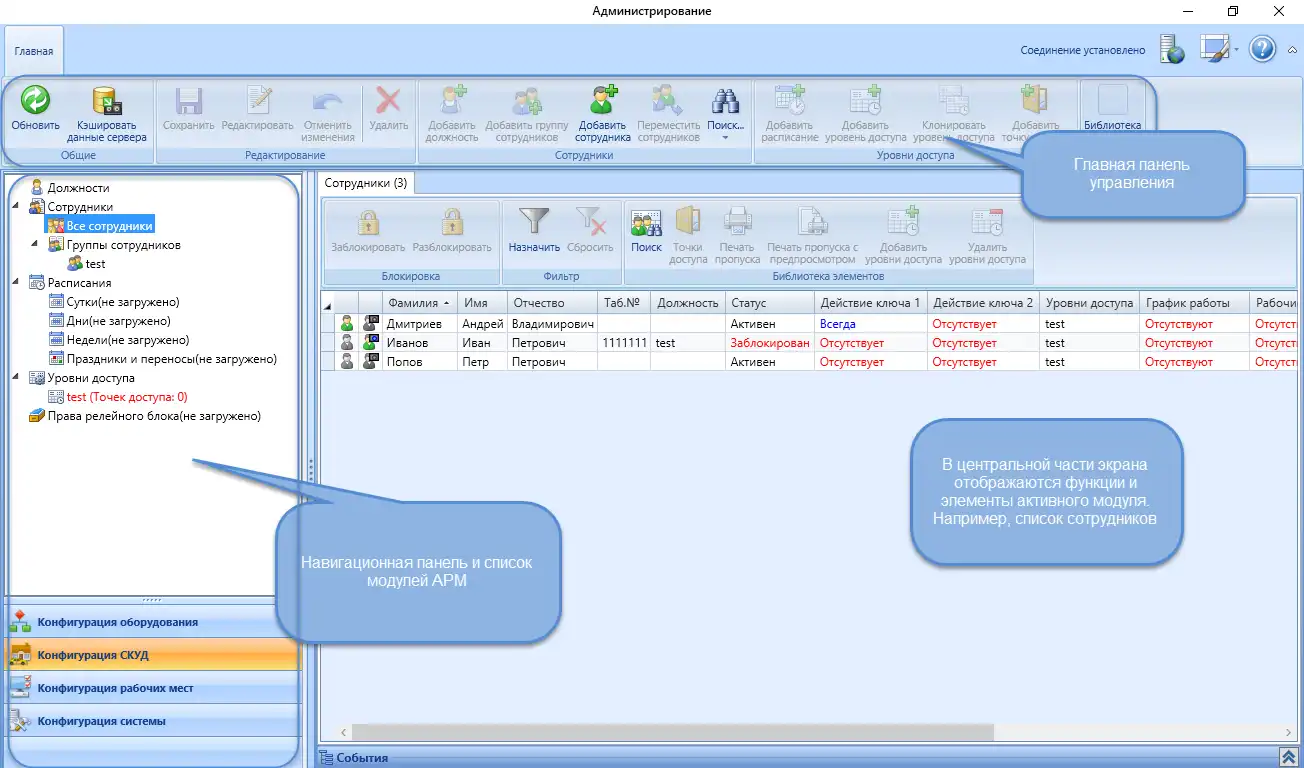Collapse the Группы сотрудников tree node

(35, 244)
